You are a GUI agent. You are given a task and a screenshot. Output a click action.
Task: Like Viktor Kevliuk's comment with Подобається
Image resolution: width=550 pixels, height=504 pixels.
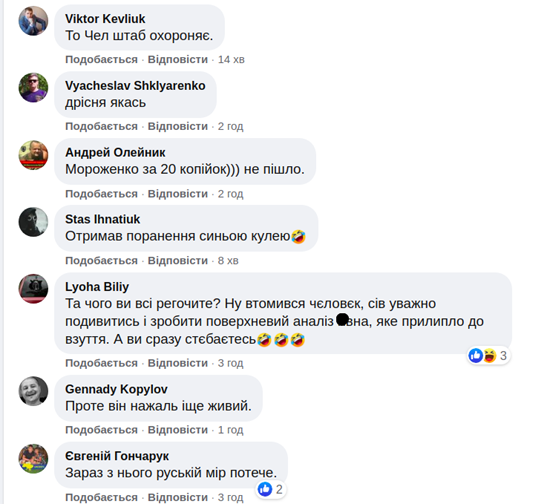coord(101,59)
